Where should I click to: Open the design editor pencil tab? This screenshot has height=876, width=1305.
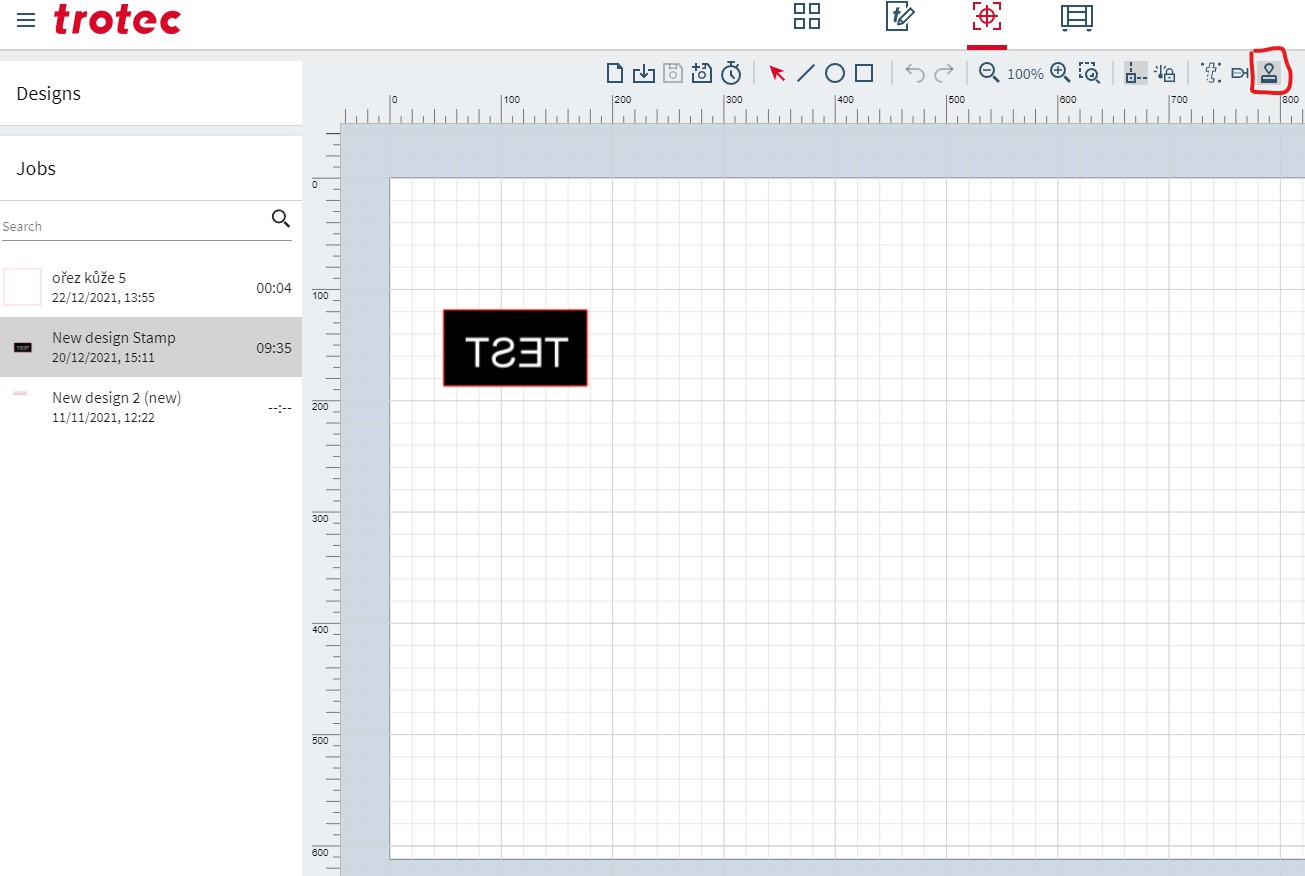coord(899,17)
